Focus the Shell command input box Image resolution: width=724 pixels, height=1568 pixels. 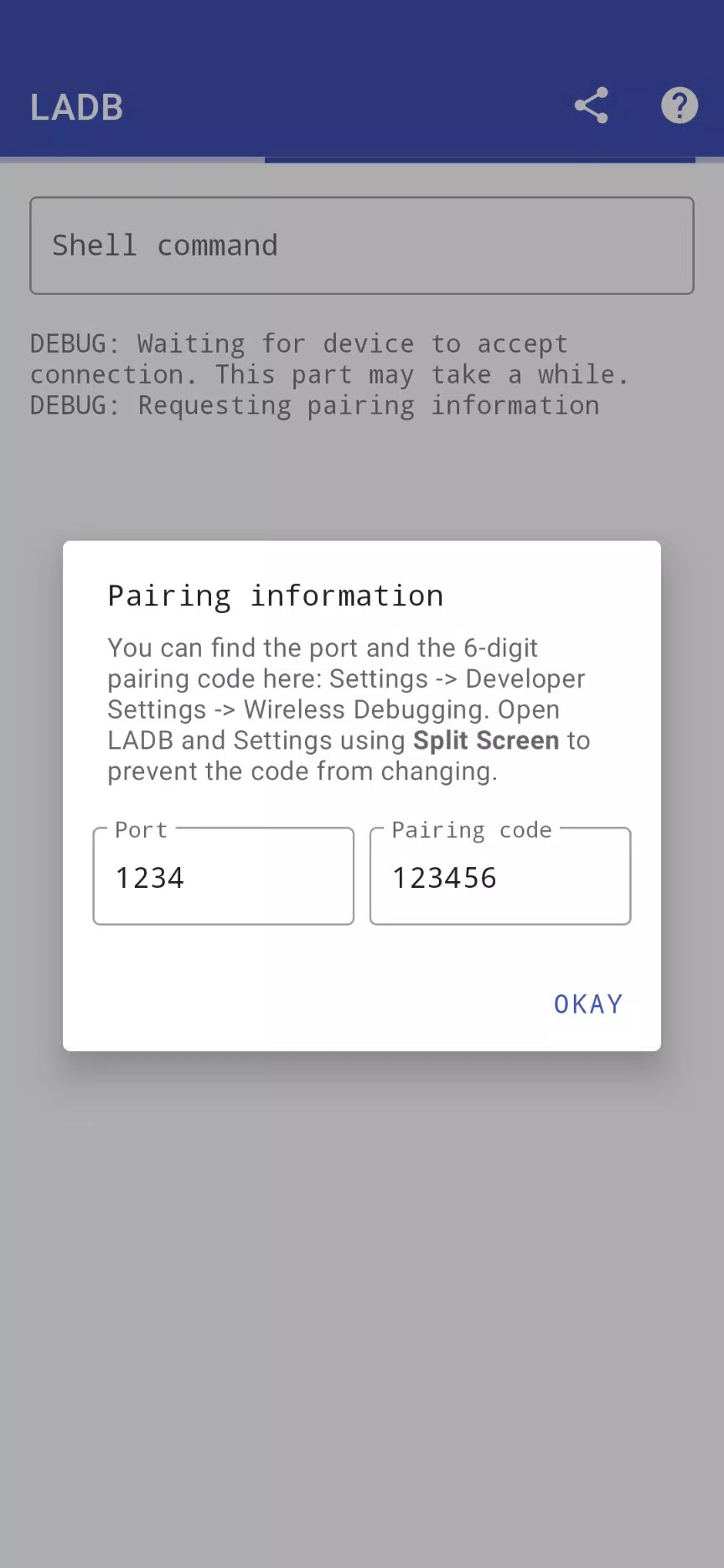361,245
